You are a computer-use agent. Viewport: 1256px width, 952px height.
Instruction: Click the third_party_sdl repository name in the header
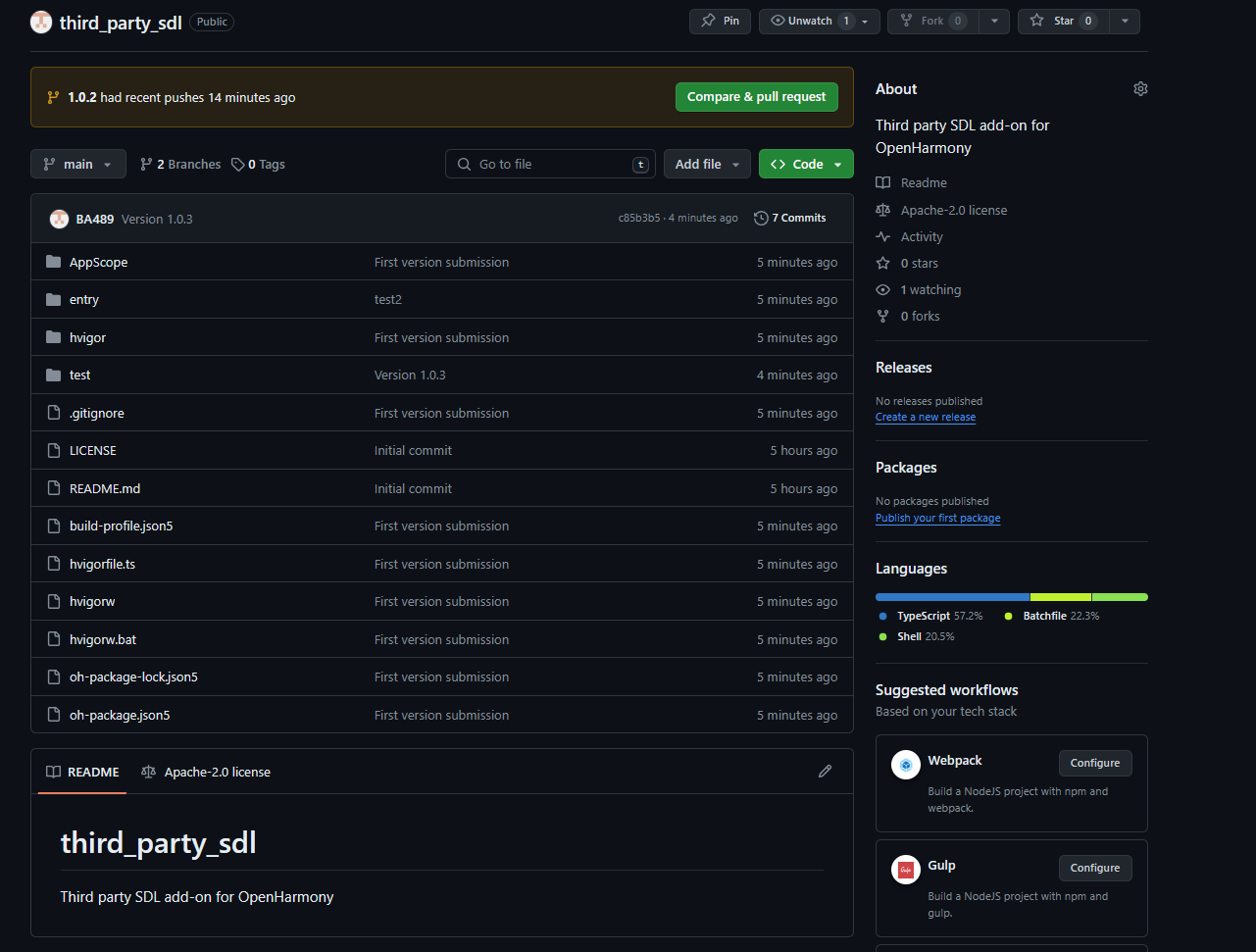point(121,22)
